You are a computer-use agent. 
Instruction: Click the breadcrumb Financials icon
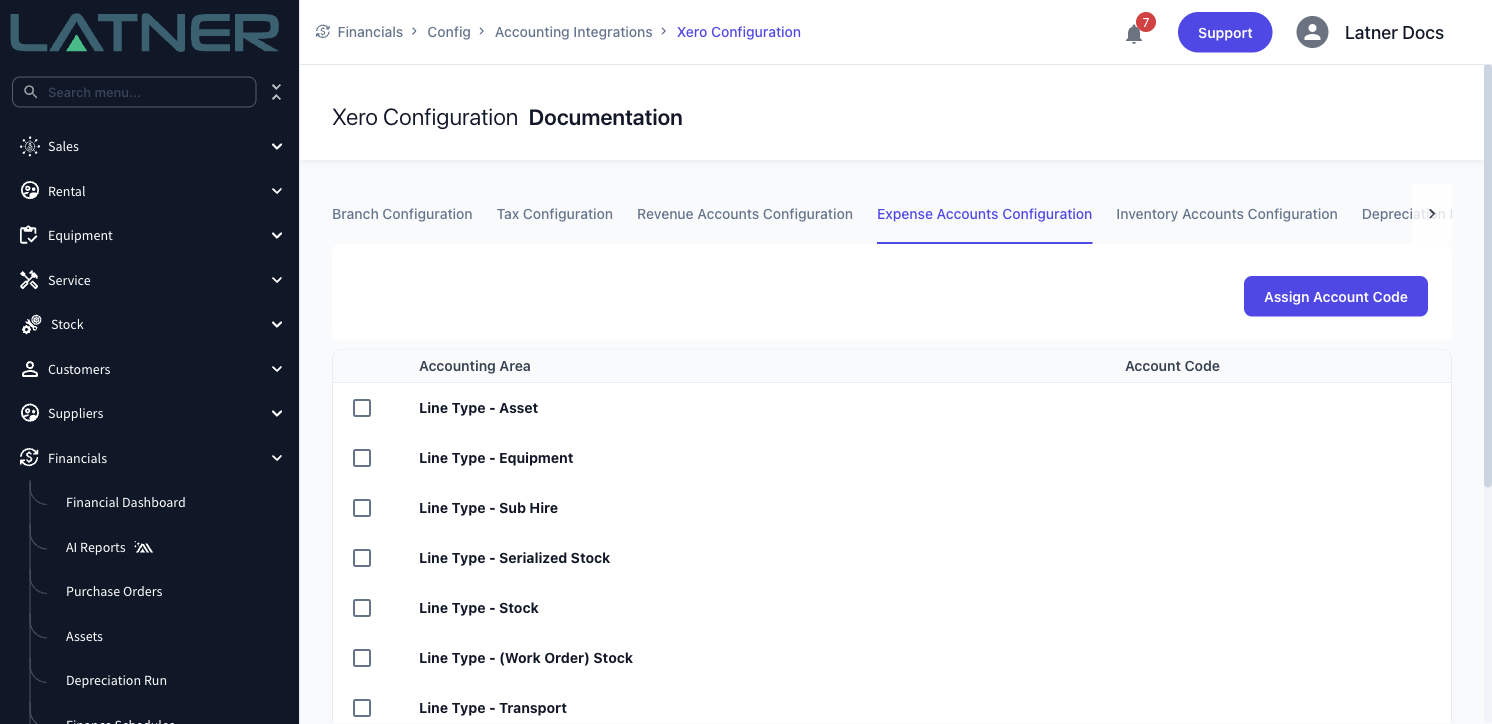323,32
